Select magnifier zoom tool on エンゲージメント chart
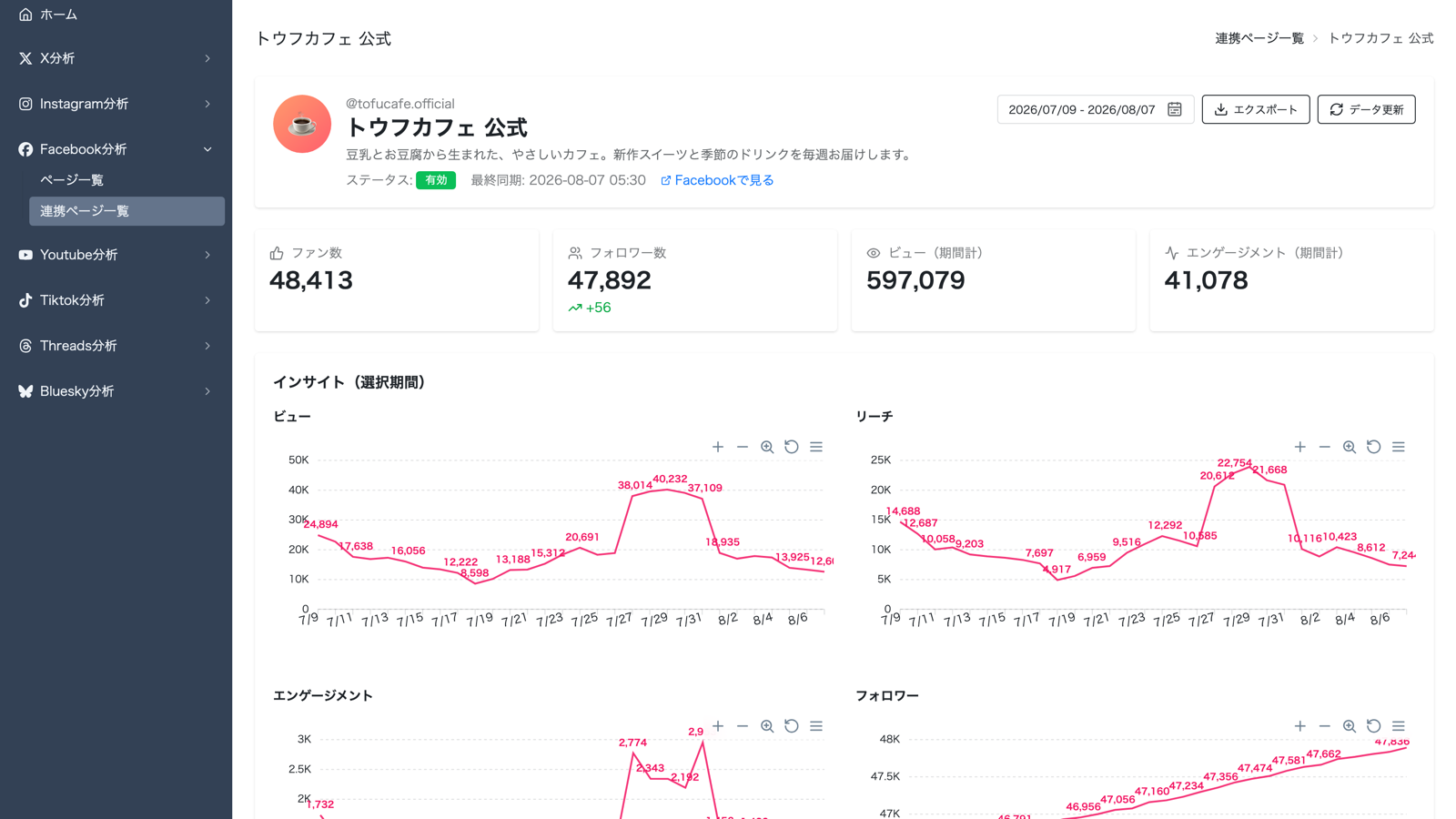Image resolution: width=1456 pixels, height=819 pixels. point(767,726)
